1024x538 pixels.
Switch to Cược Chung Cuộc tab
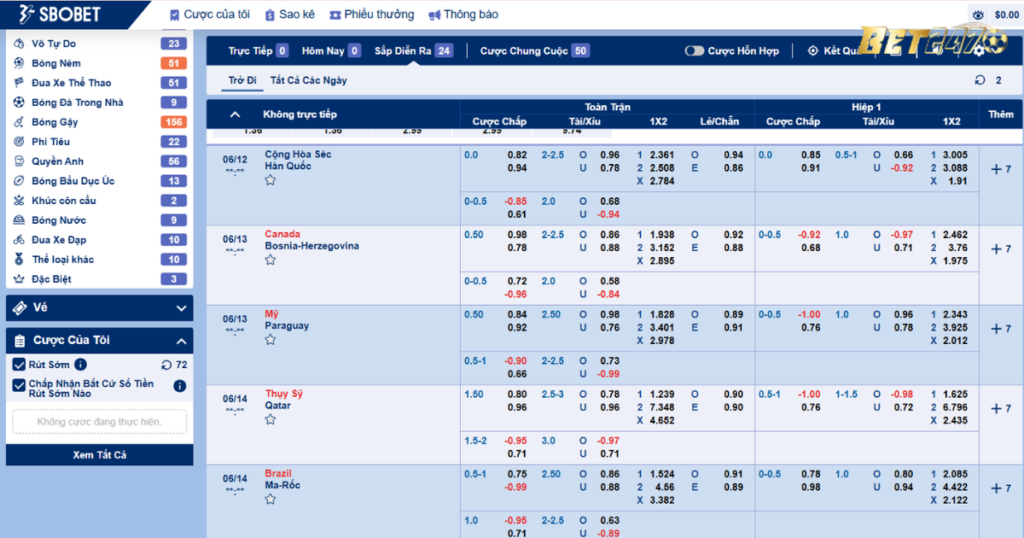point(535,51)
